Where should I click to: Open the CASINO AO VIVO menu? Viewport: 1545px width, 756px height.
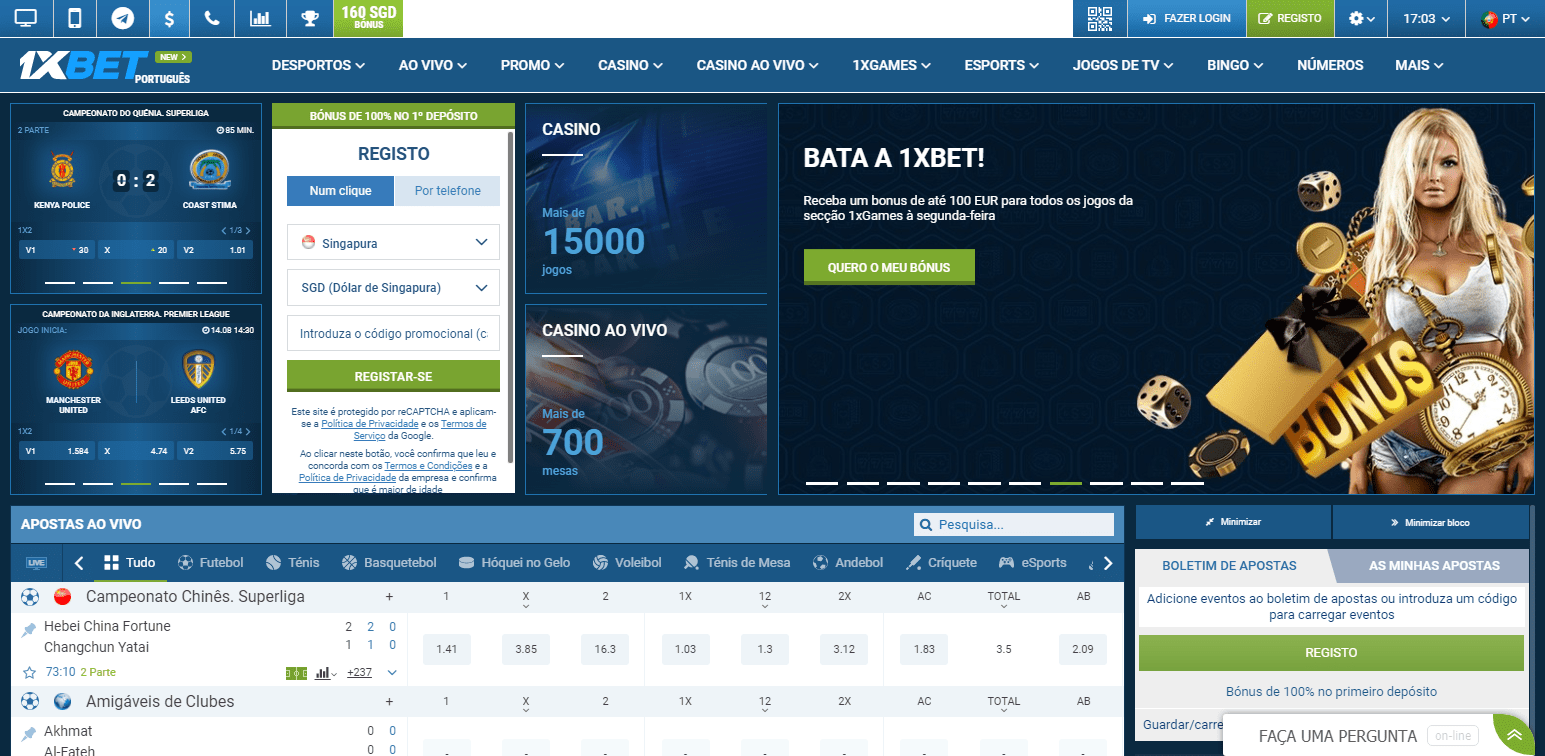[757, 65]
